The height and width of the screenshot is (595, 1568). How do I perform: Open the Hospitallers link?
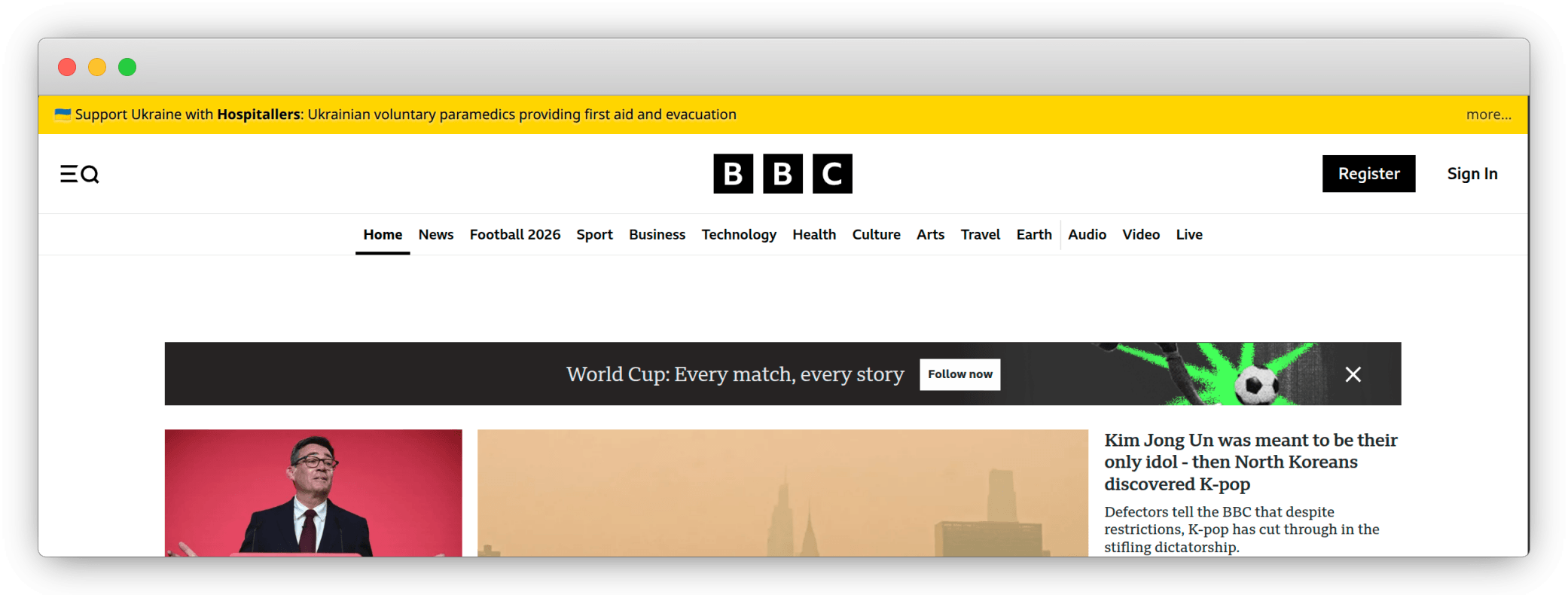tap(258, 114)
